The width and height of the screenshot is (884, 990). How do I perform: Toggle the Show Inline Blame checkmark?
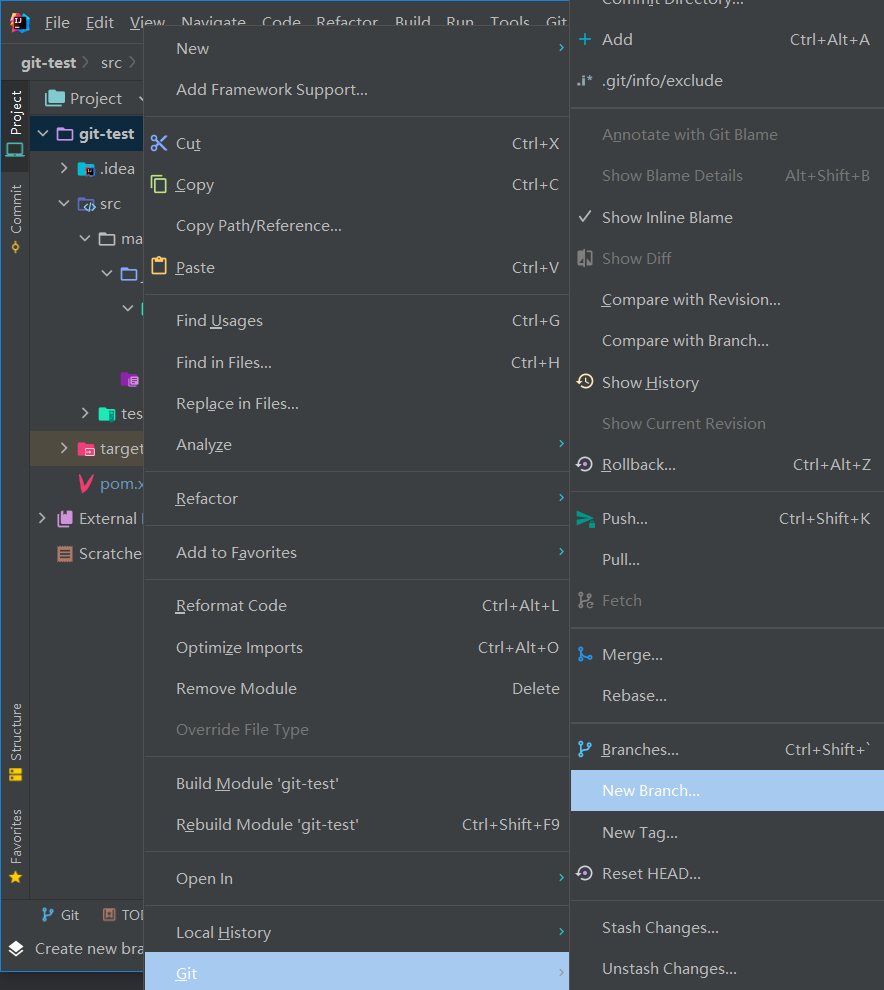(585, 217)
